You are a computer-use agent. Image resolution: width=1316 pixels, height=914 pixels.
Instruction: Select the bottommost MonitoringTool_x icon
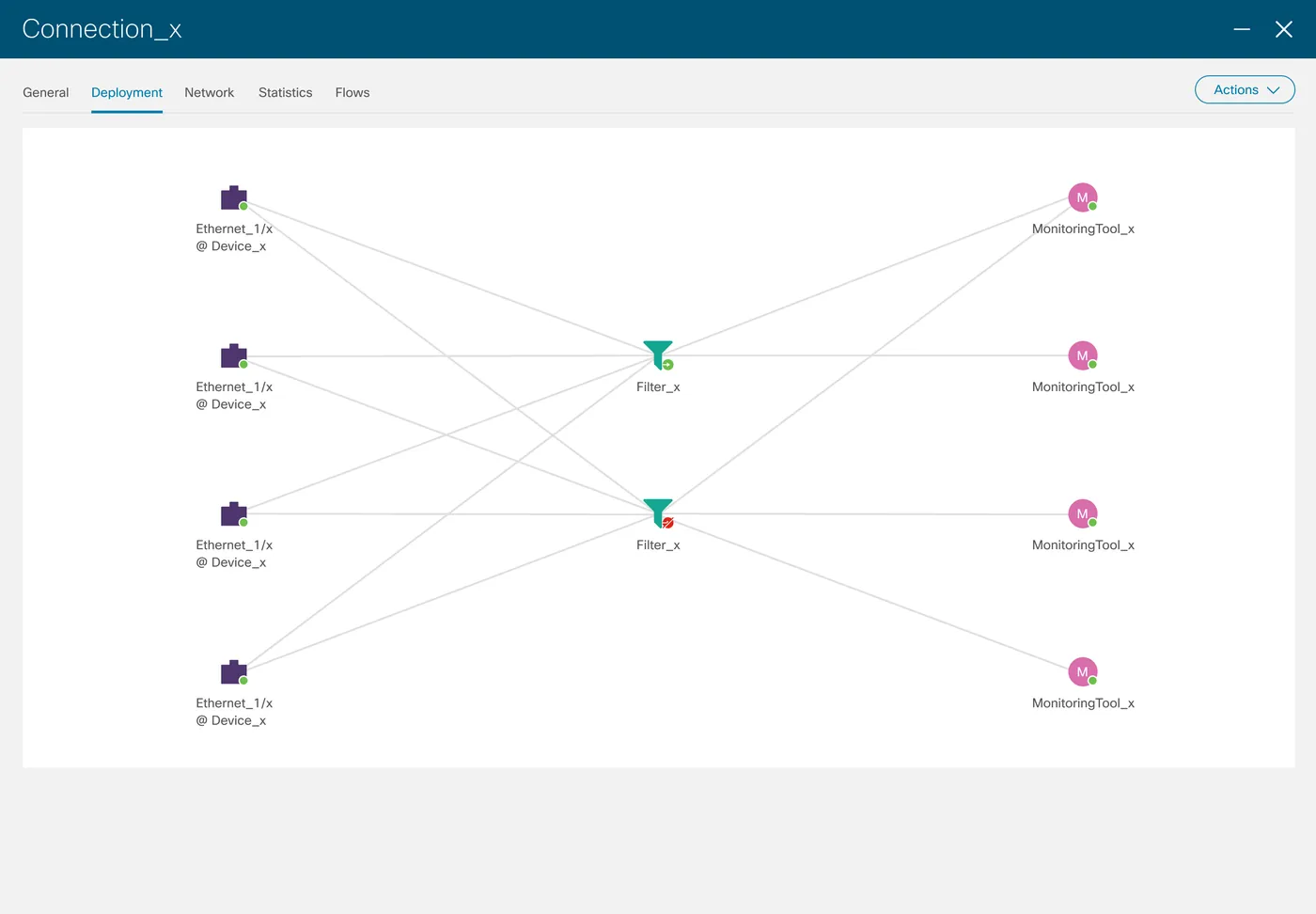click(x=1083, y=671)
